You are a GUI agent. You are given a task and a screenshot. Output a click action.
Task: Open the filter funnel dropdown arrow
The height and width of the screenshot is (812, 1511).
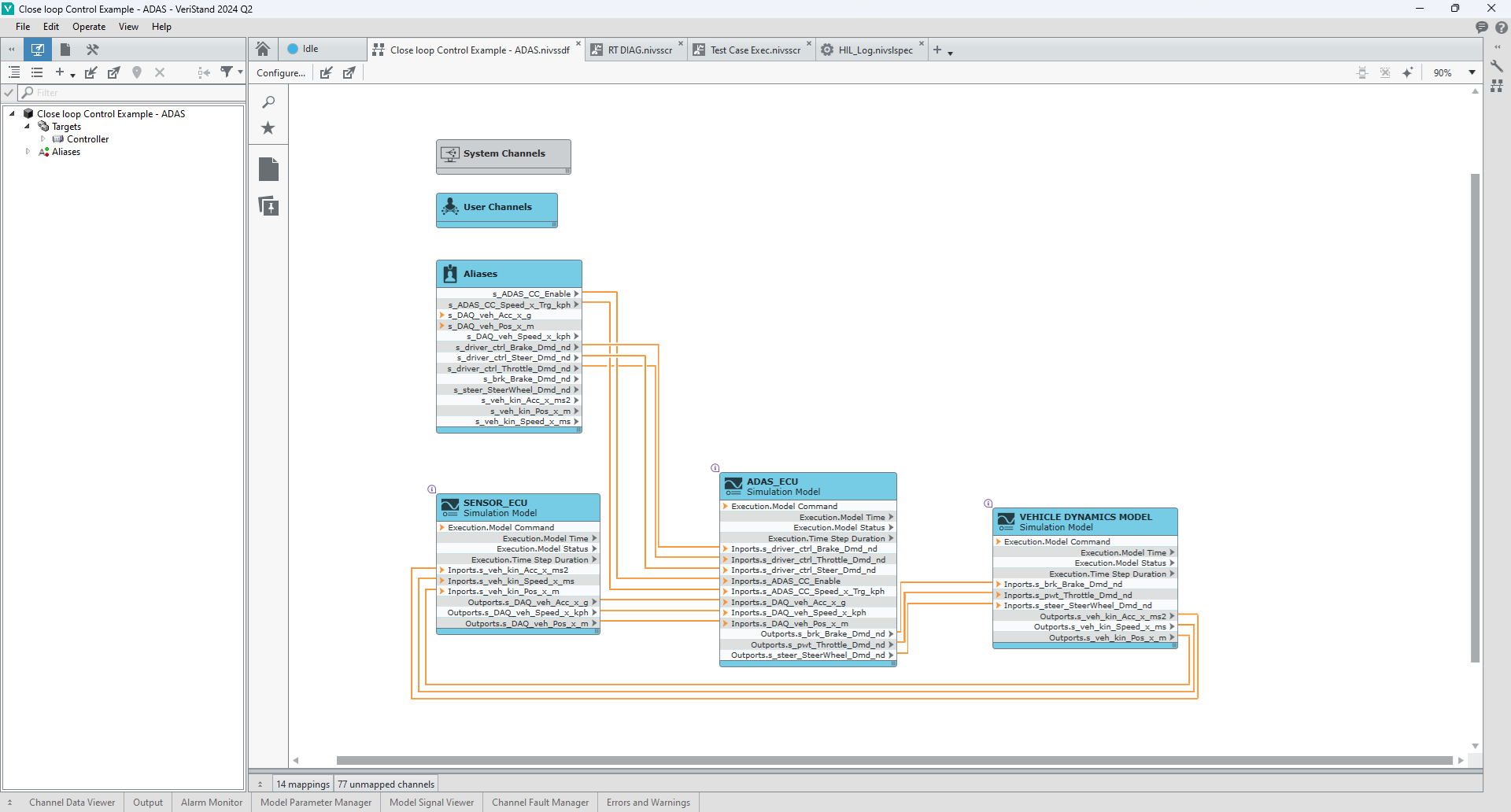(240, 73)
